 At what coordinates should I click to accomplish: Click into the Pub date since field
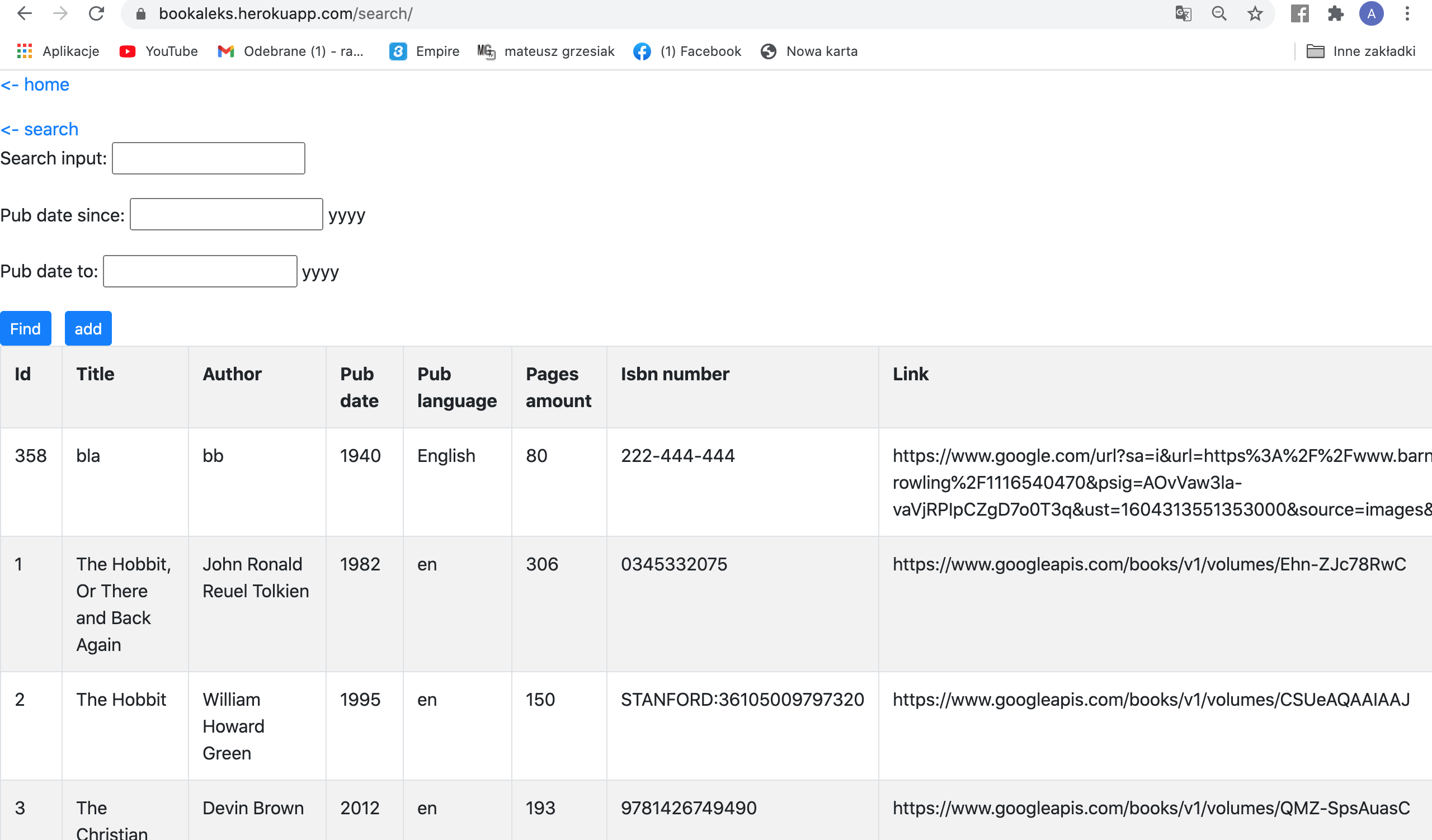click(226, 214)
